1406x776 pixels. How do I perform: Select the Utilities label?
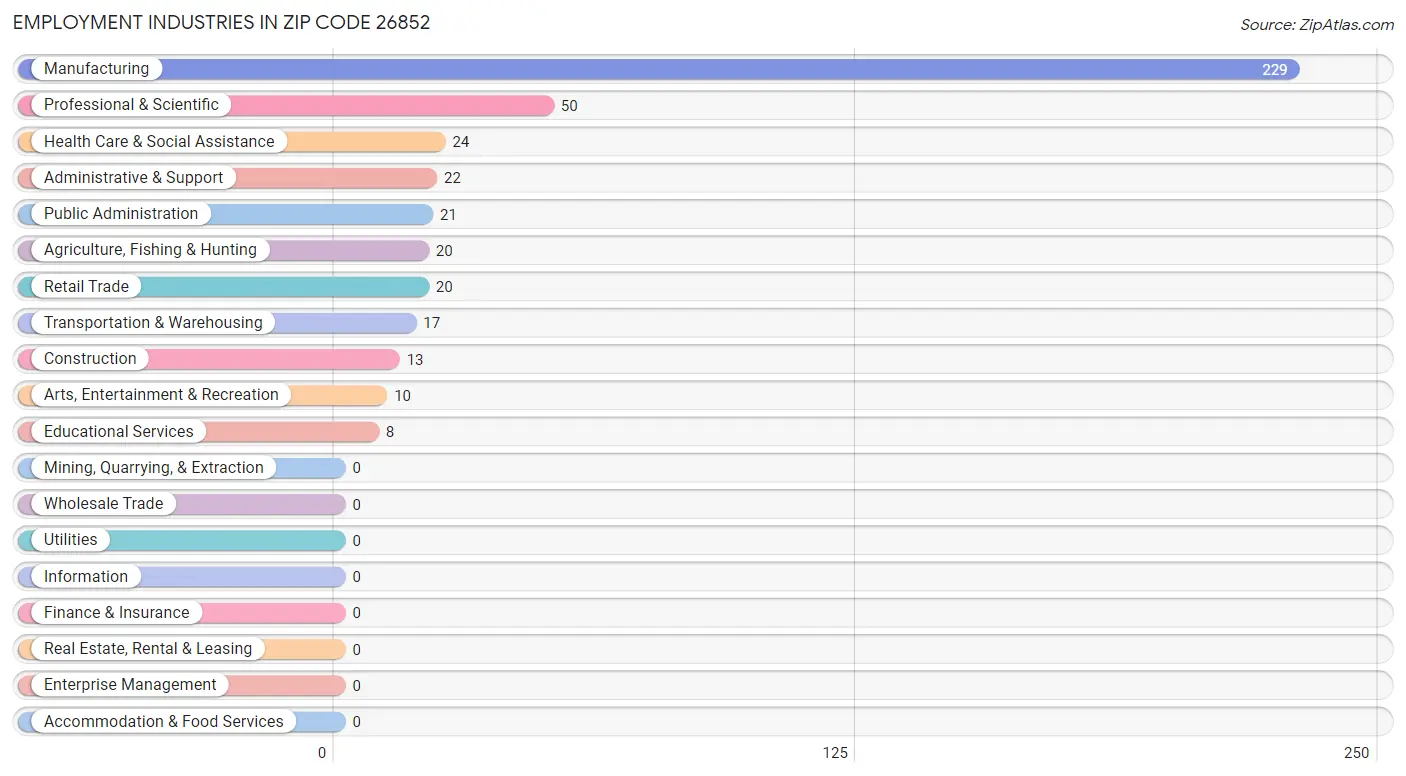pos(71,540)
